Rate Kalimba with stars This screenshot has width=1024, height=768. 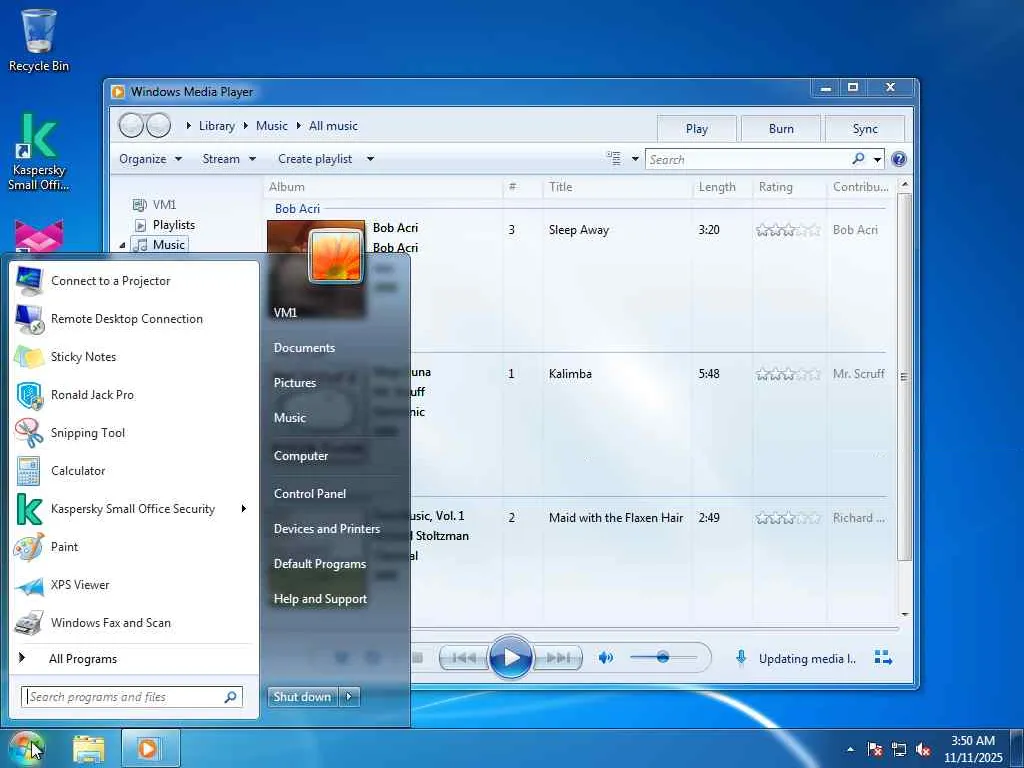[x=788, y=374]
